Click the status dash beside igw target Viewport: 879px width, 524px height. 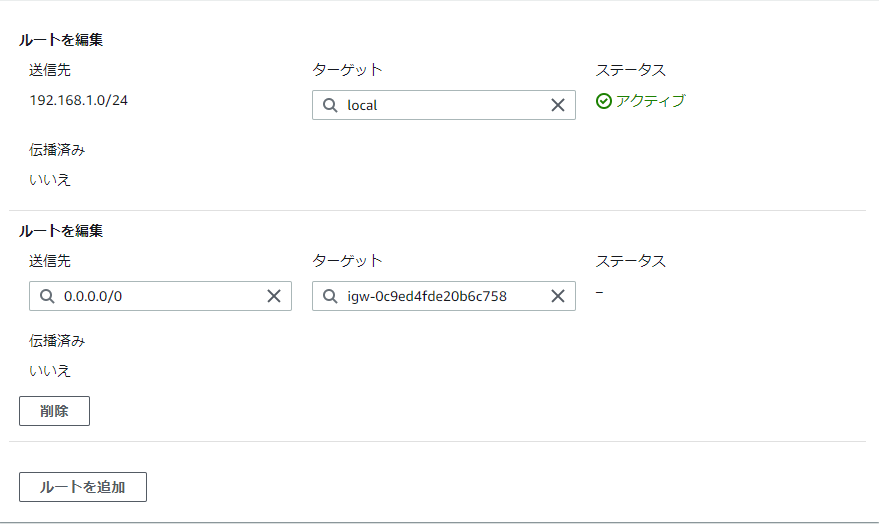click(x=599, y=292)
